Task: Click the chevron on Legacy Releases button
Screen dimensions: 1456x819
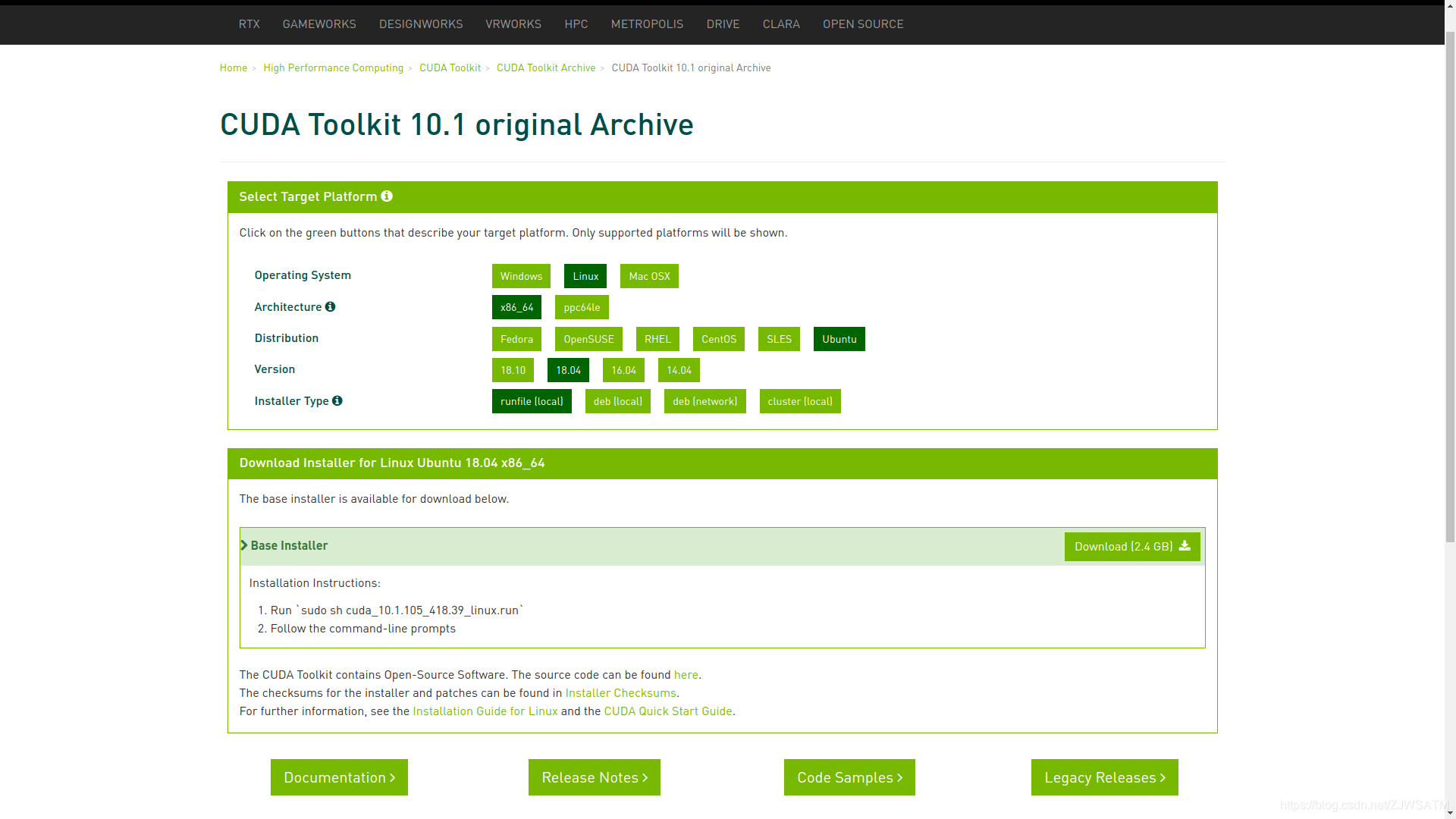Action: point(1163,778)
